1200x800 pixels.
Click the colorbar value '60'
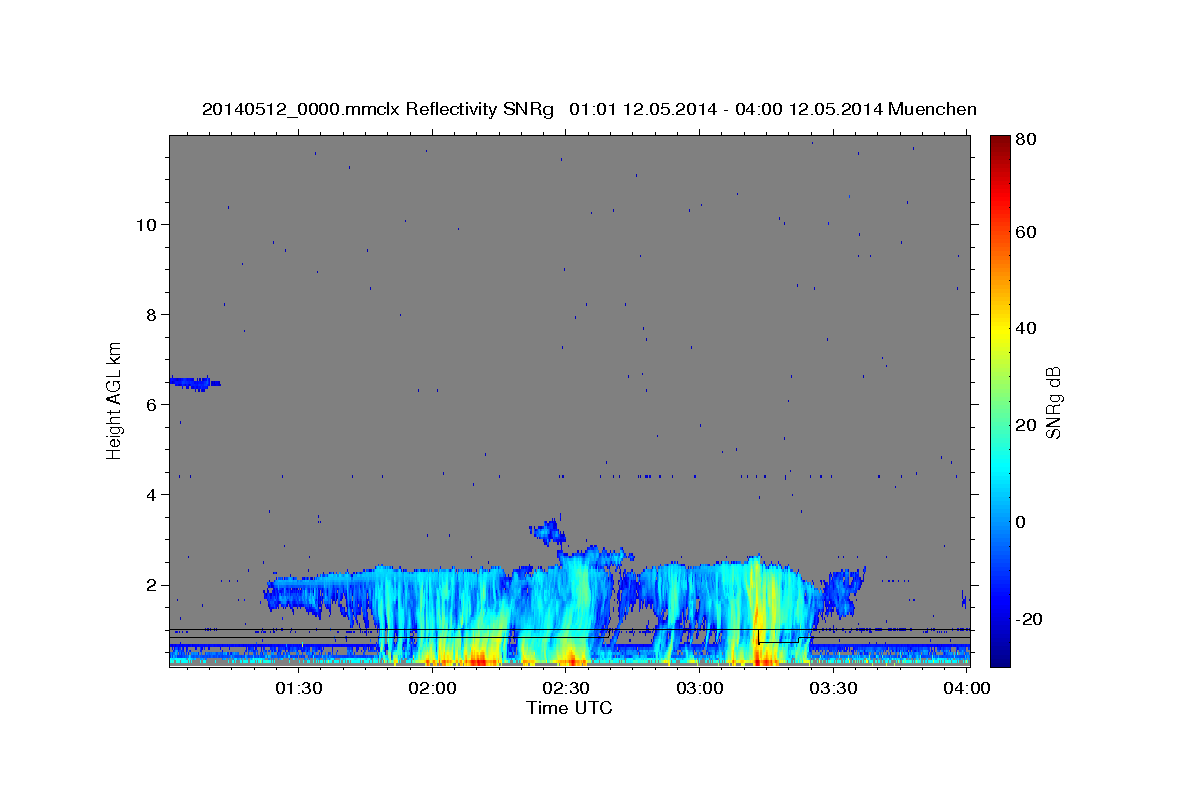pyautogui.click(x=1026, y=232)
